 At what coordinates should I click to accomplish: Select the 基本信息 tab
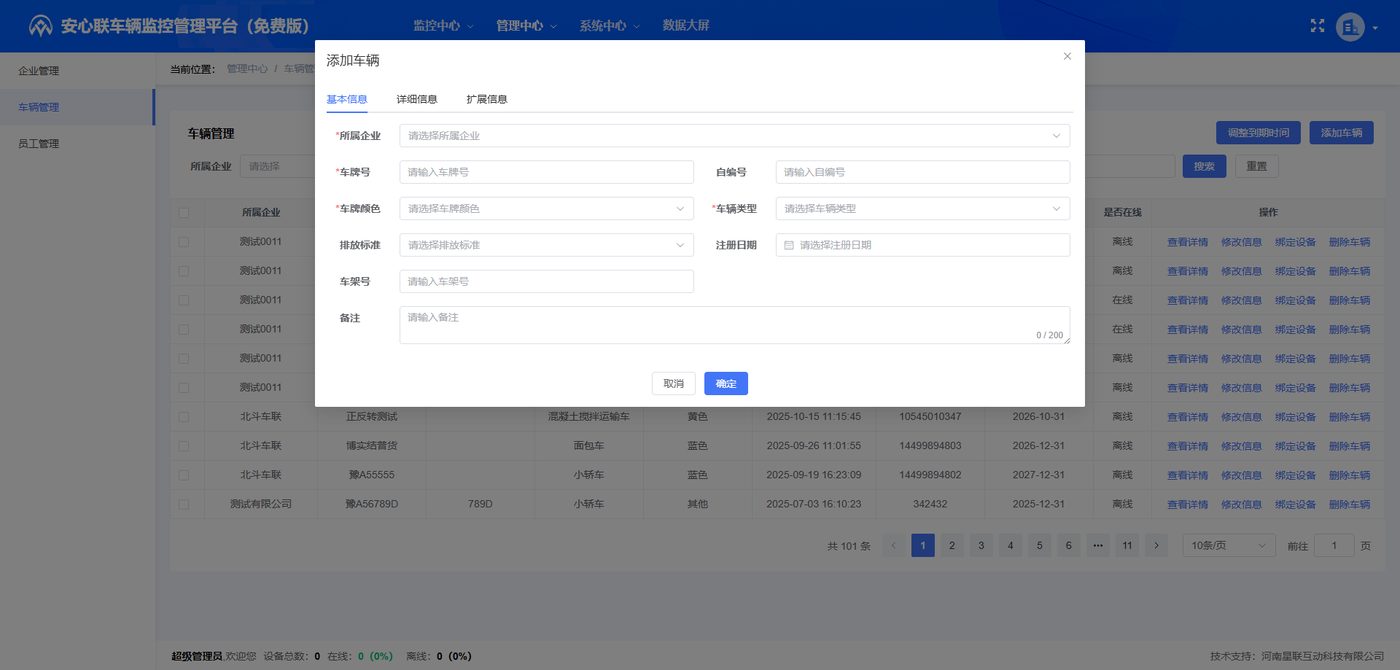coord(347,99)
